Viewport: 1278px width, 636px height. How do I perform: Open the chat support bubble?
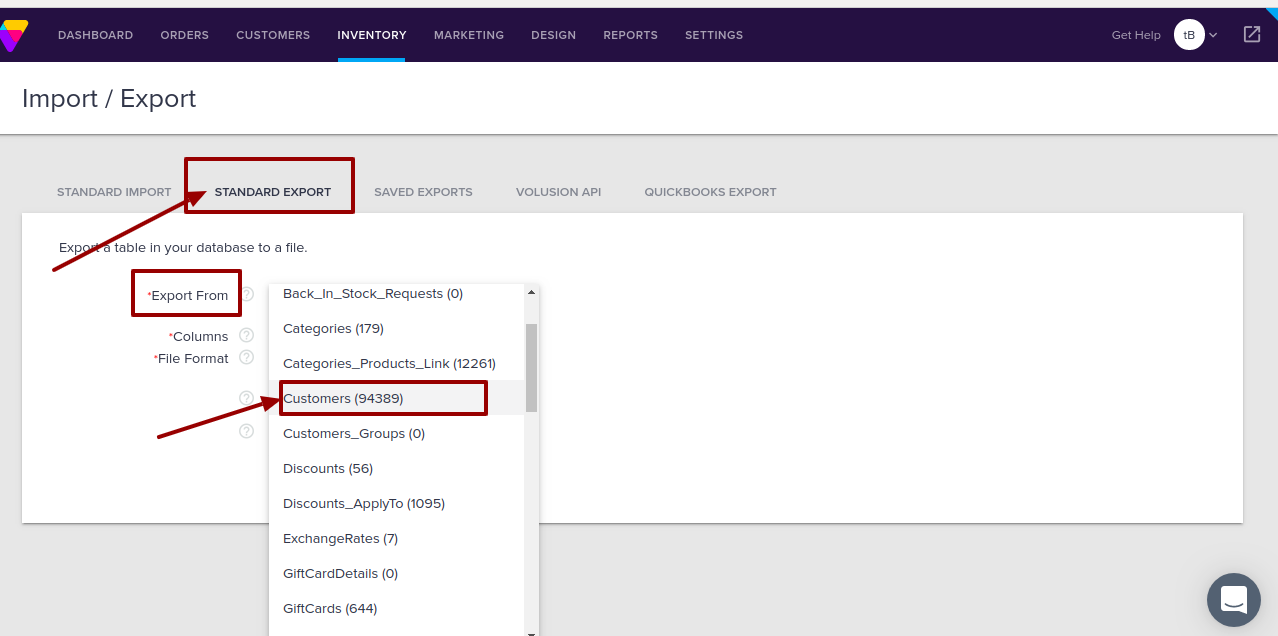click(x=1233, y=600)
